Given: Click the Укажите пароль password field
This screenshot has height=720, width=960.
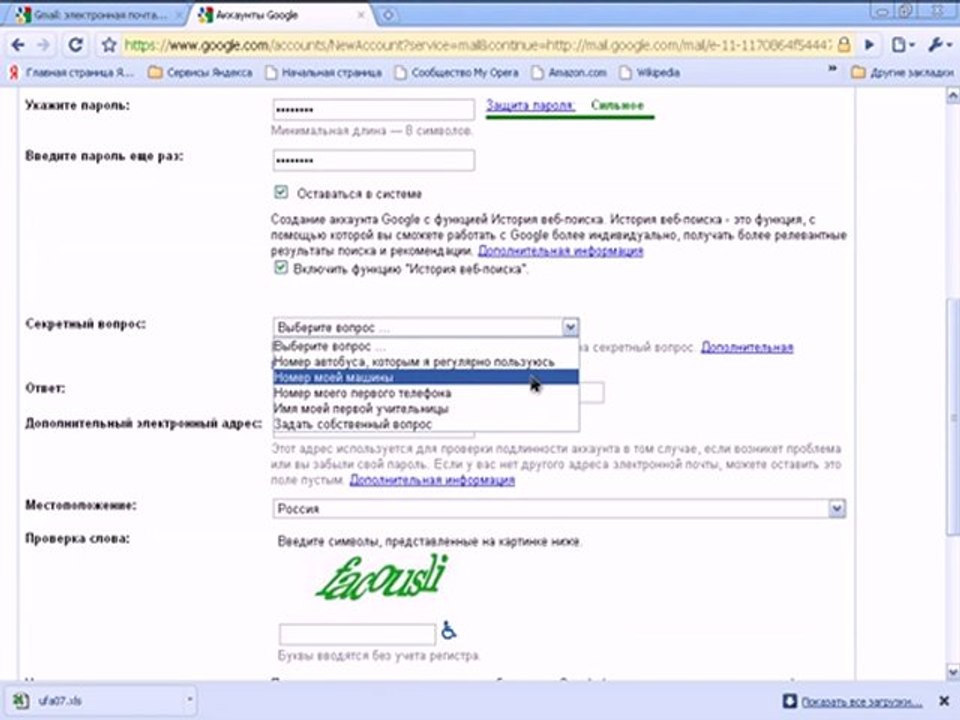Looking at the screenshot, I should pos(373,110).
